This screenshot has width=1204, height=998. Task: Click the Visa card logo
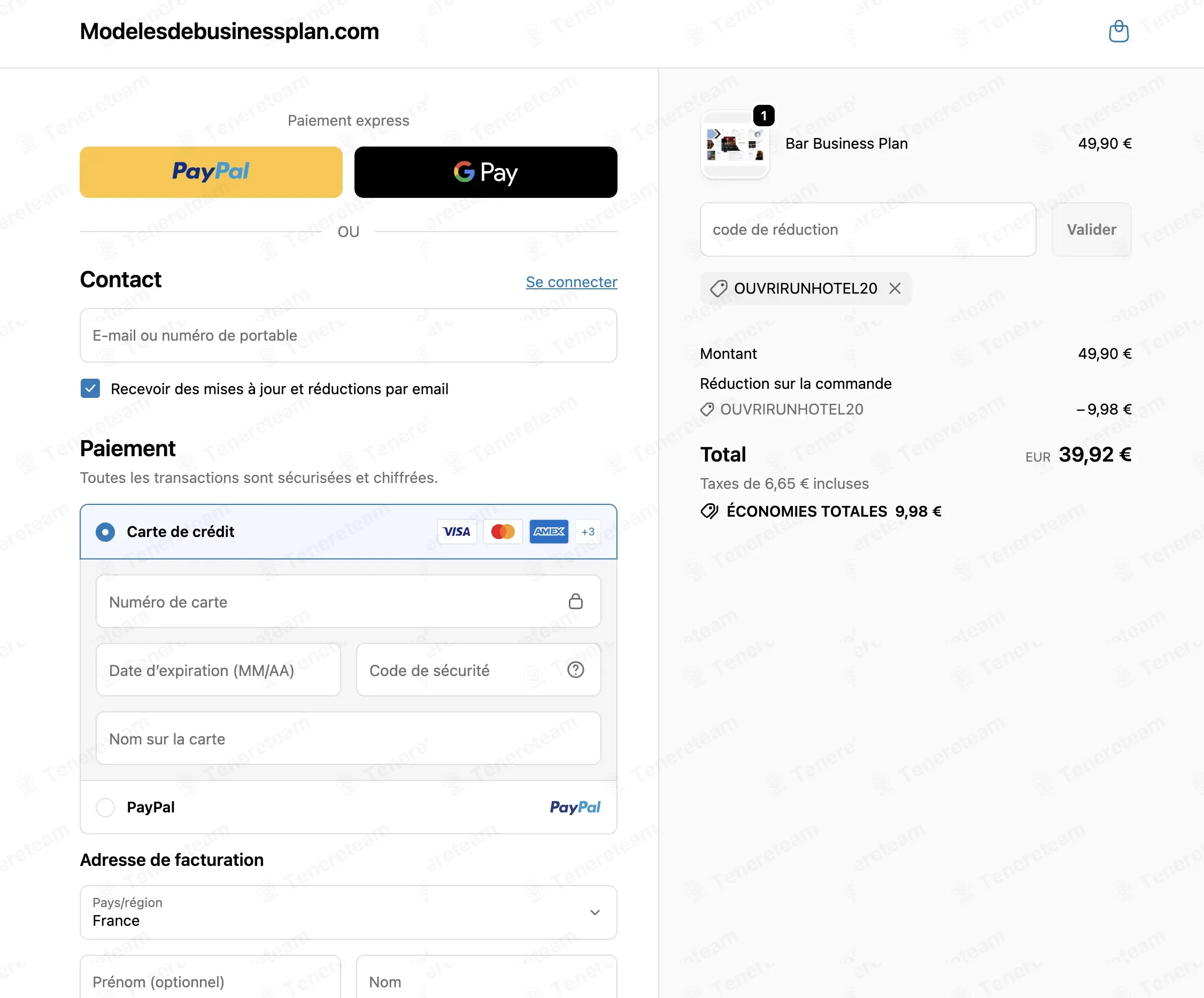(457, 532)
